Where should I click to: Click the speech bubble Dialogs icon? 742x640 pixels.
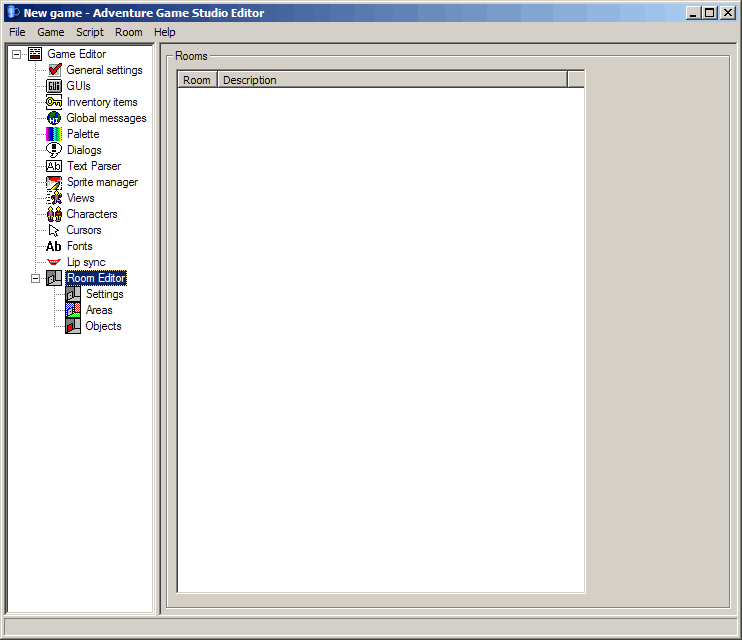click(x=53, y=151)
